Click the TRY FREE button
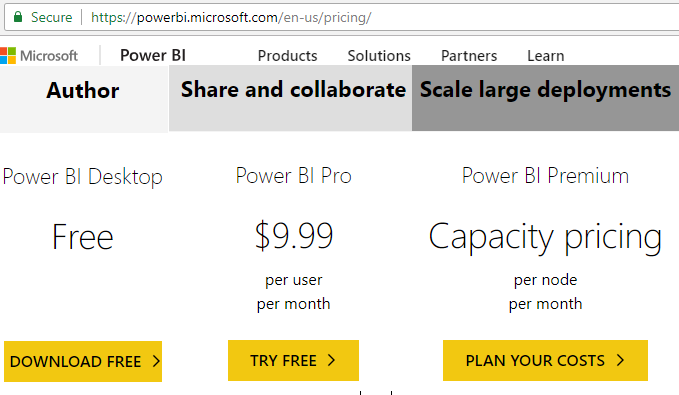679x395 pixels. [293, 360]
